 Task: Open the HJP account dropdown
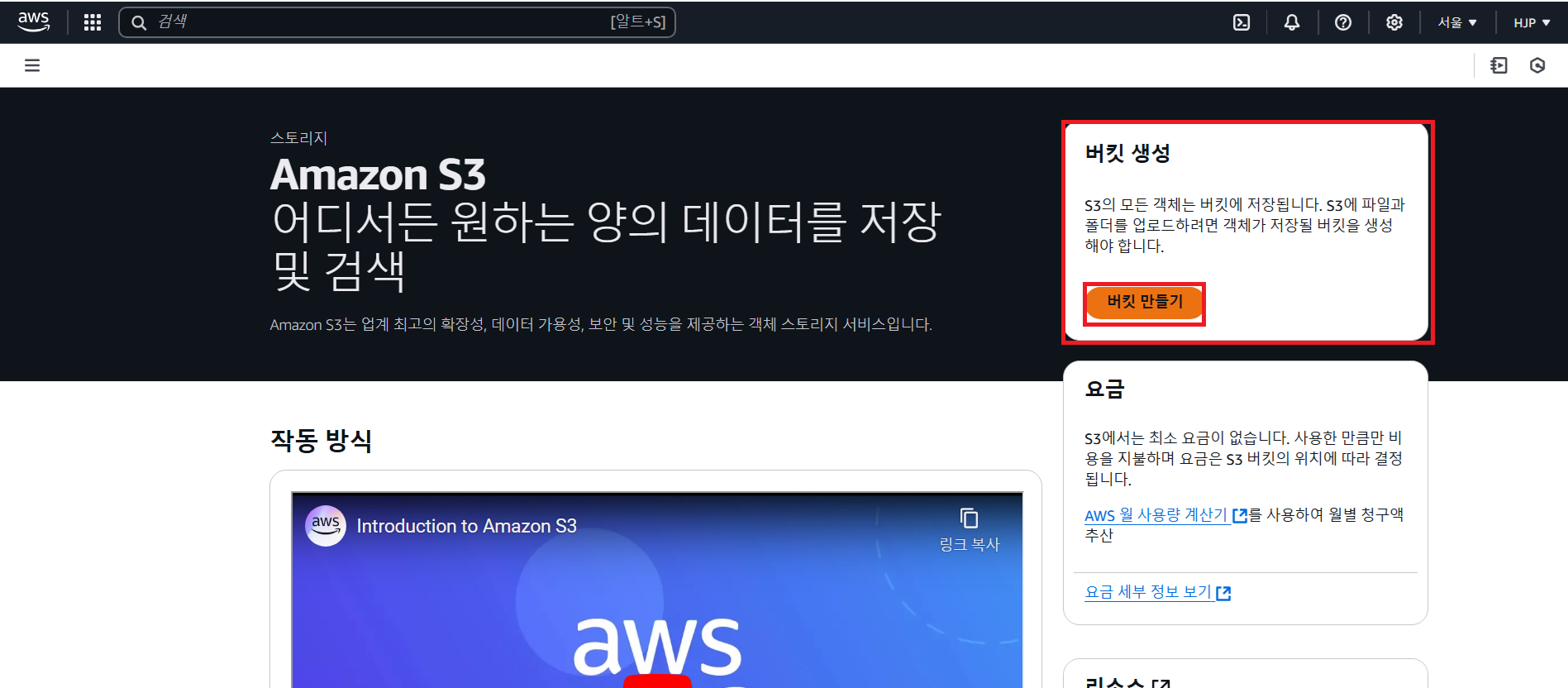tap(1532, 22)
